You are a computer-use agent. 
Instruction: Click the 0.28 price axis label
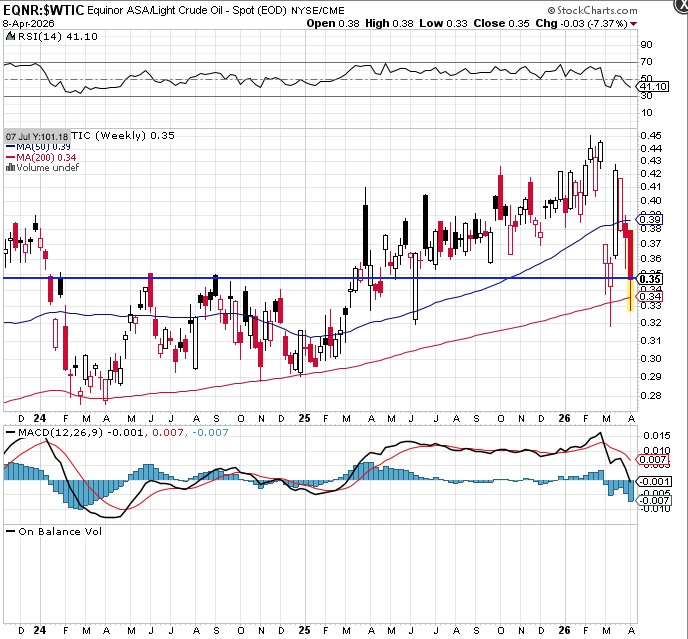tap(650, 396)
